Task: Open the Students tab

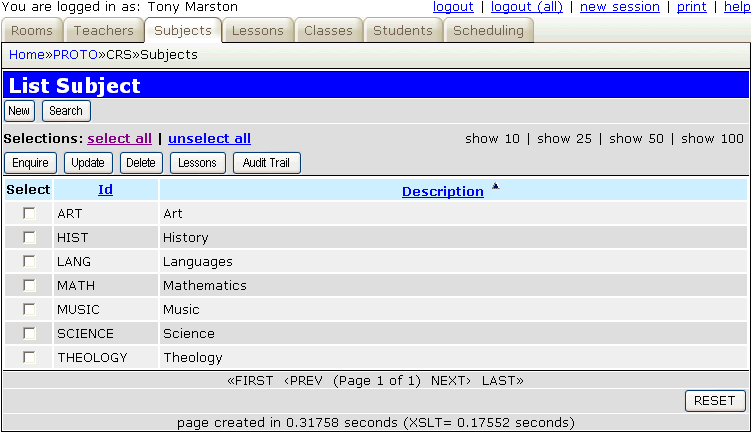Action: [x=403, y=31]
